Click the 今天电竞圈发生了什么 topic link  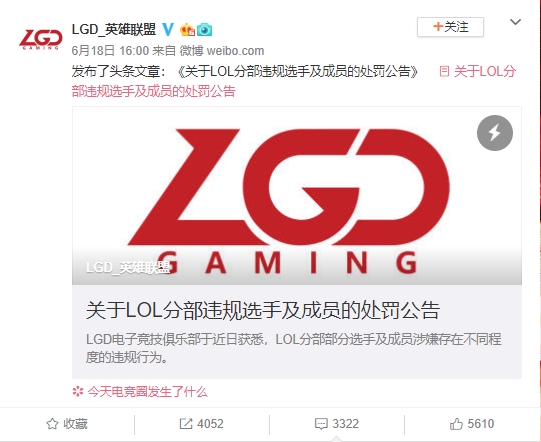pos(147,392)
